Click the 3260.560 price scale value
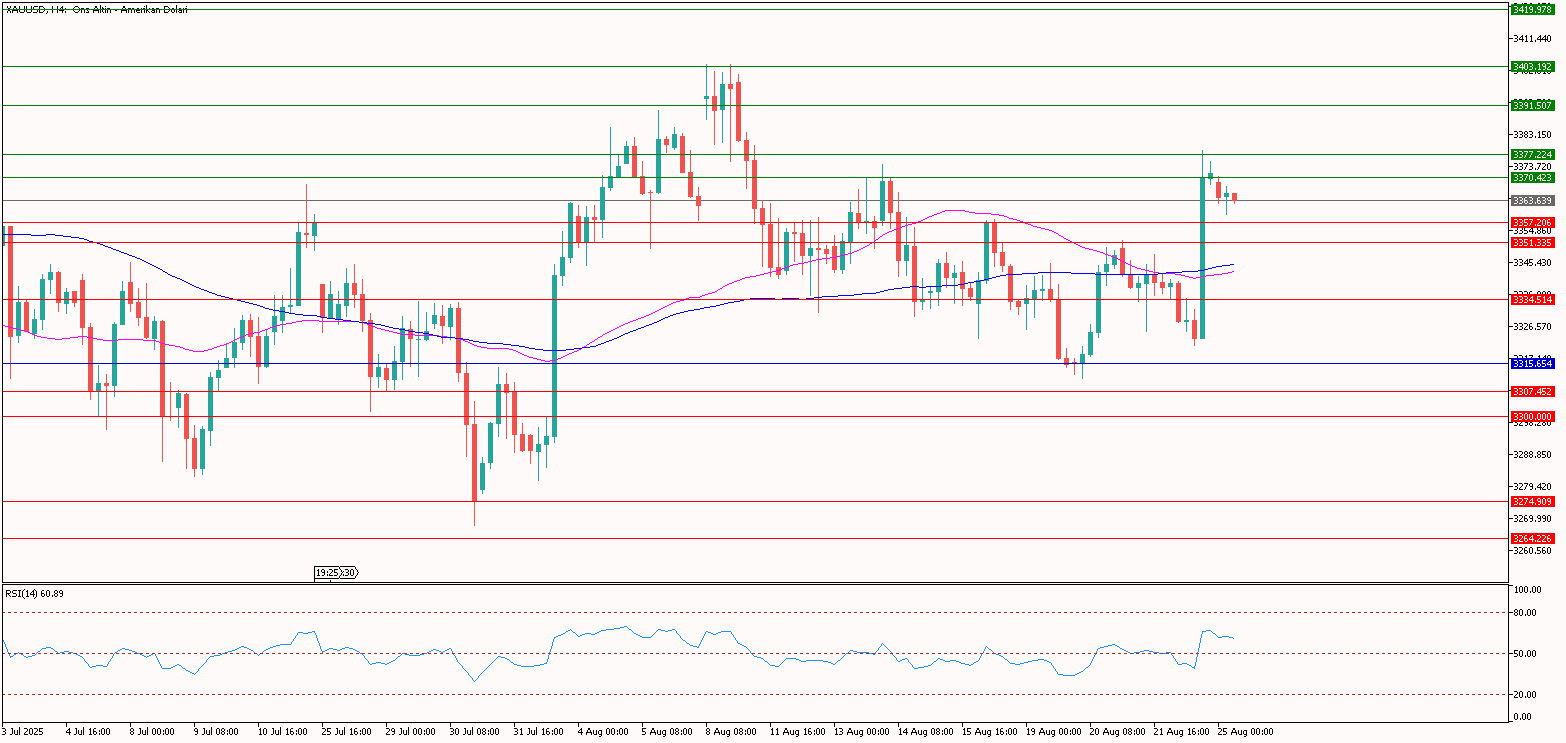The height and width of the screenshot is (743, 1566). coord(1533,550)
